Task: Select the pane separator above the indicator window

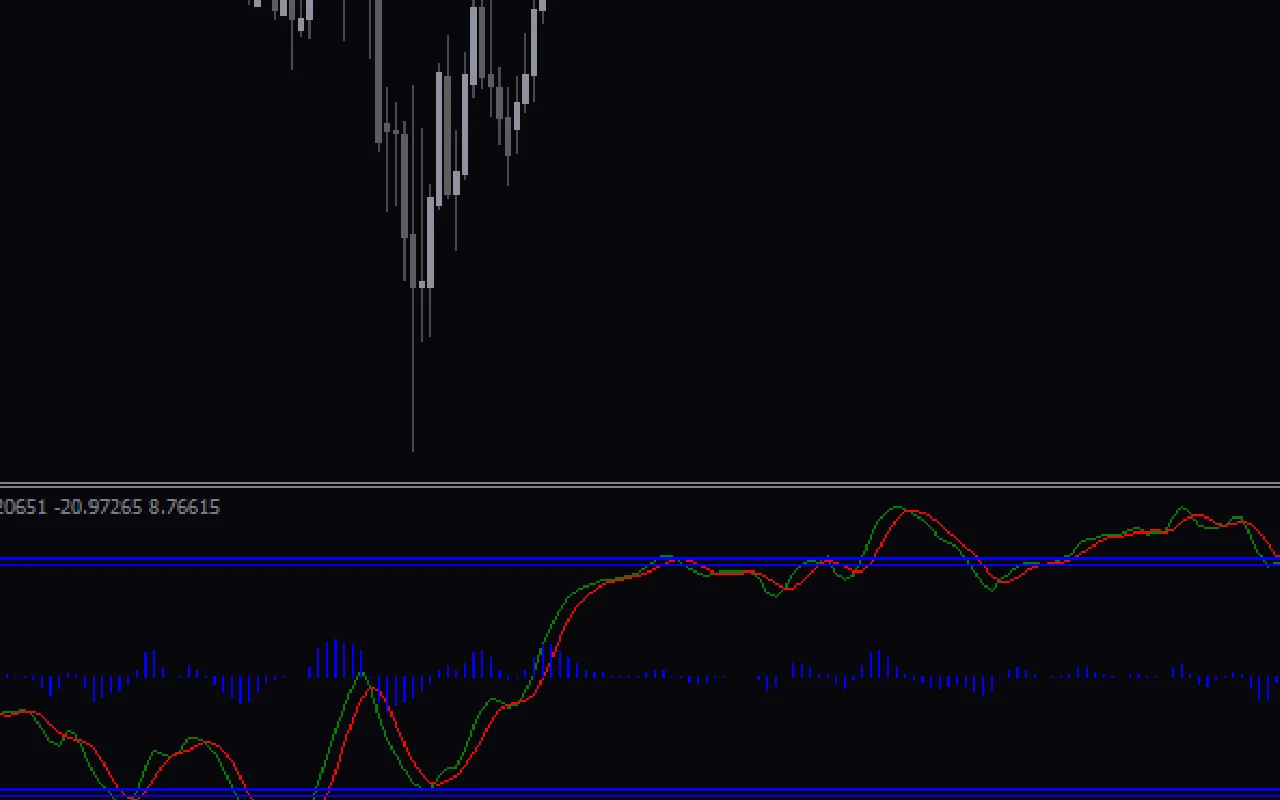Action: tap(640, 485)
